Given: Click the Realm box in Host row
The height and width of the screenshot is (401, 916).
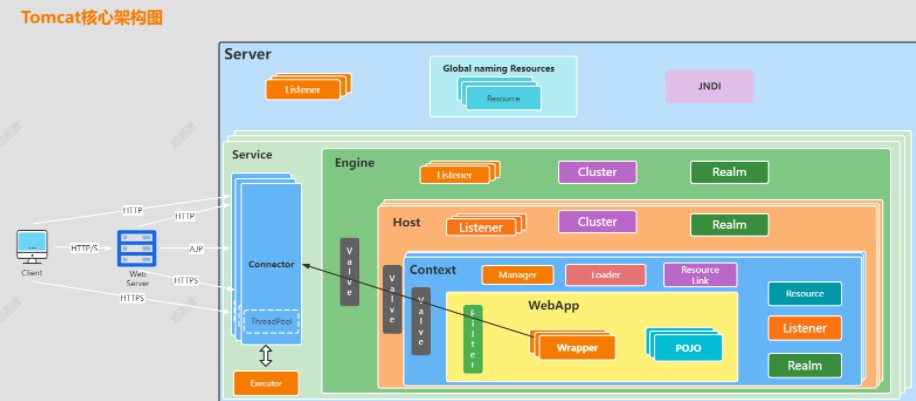Looking at the screenshot, I should (x=729, y=225).
